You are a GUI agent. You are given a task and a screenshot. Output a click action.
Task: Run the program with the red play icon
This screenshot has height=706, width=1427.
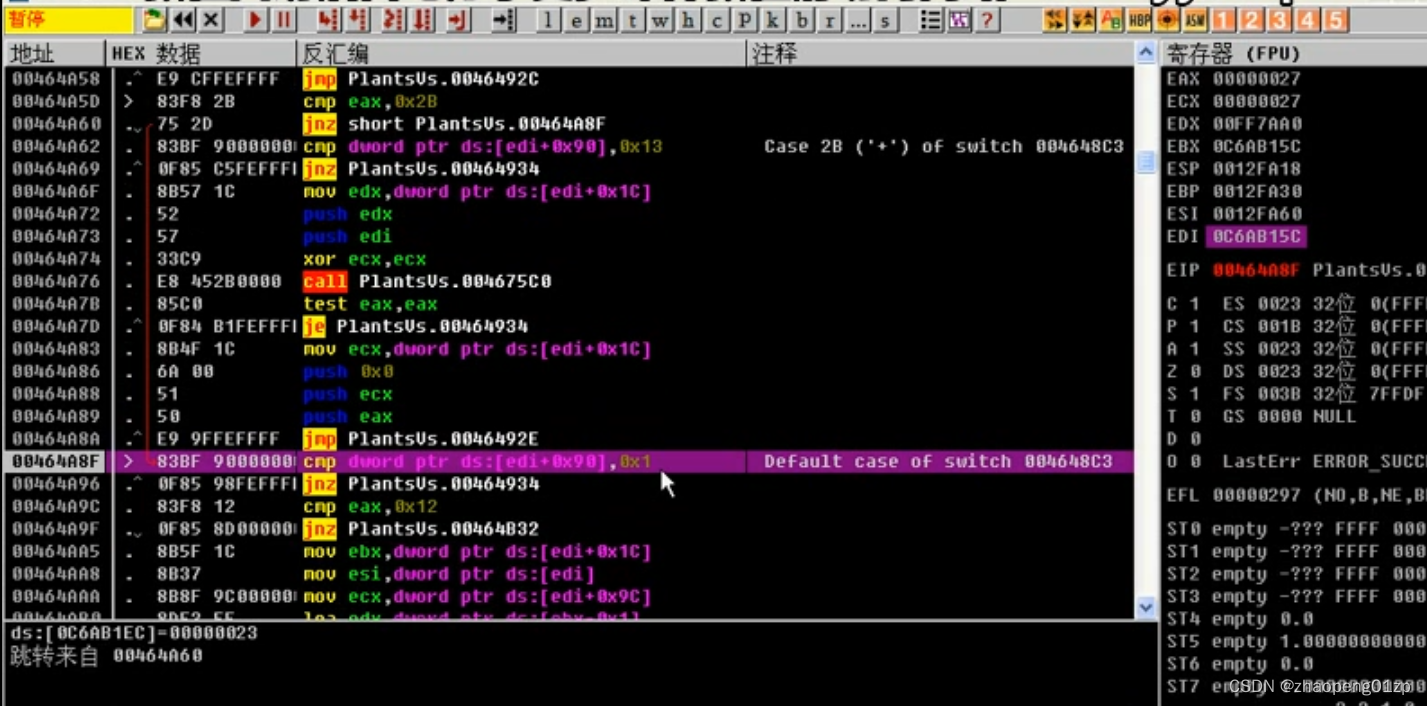255,20
